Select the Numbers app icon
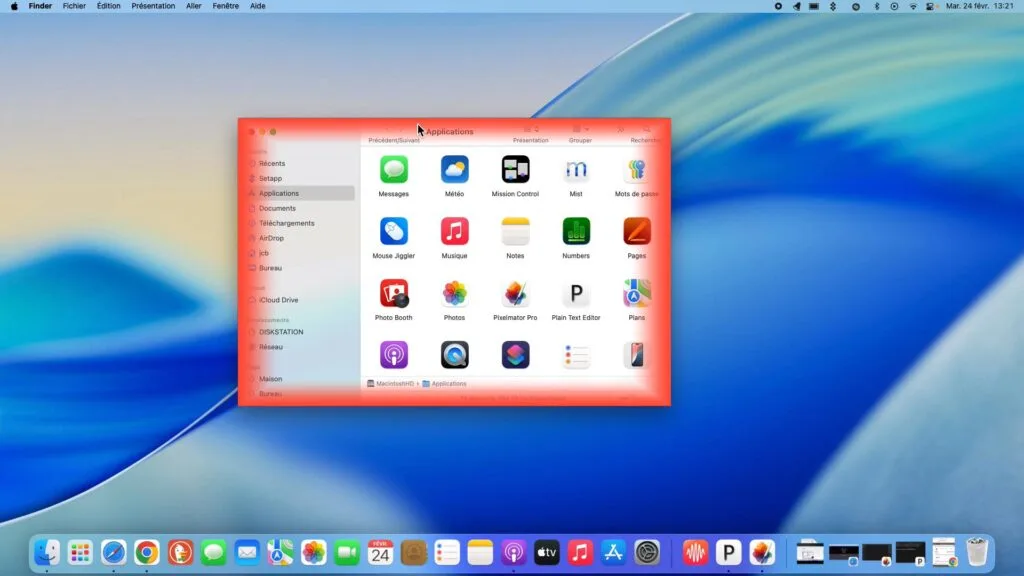The height and width of the screenshot is (576, 1024). (x=576, y=231)
